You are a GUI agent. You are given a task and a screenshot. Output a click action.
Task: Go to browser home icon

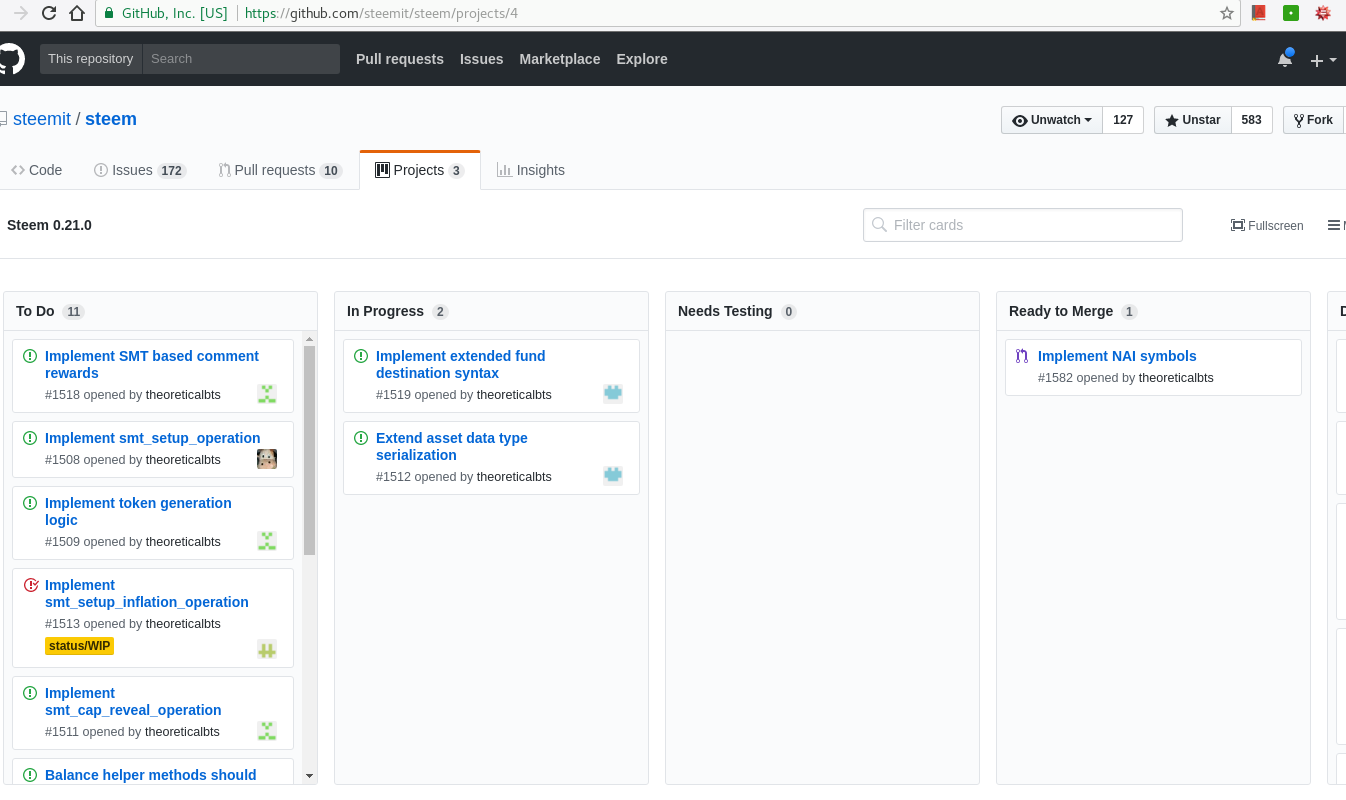coord(77,14)
